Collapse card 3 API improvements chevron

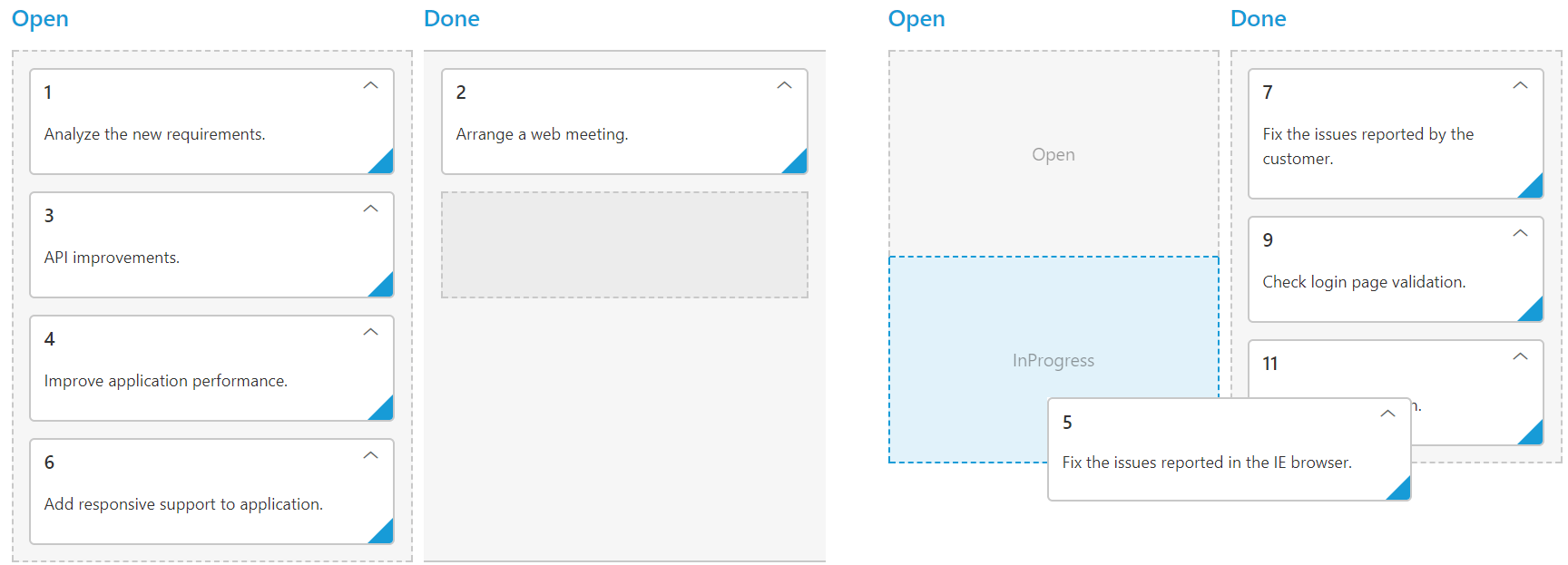370,209
